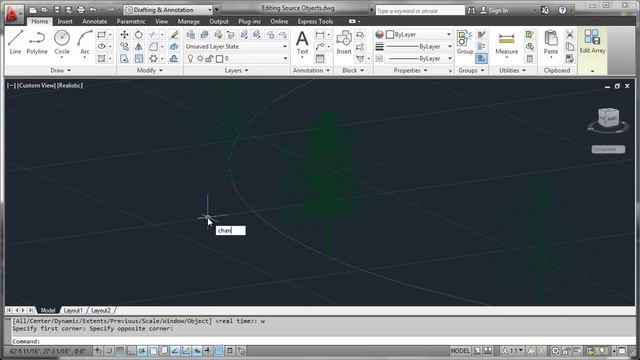Select the Polyline tool

click(x=37, y=42)
